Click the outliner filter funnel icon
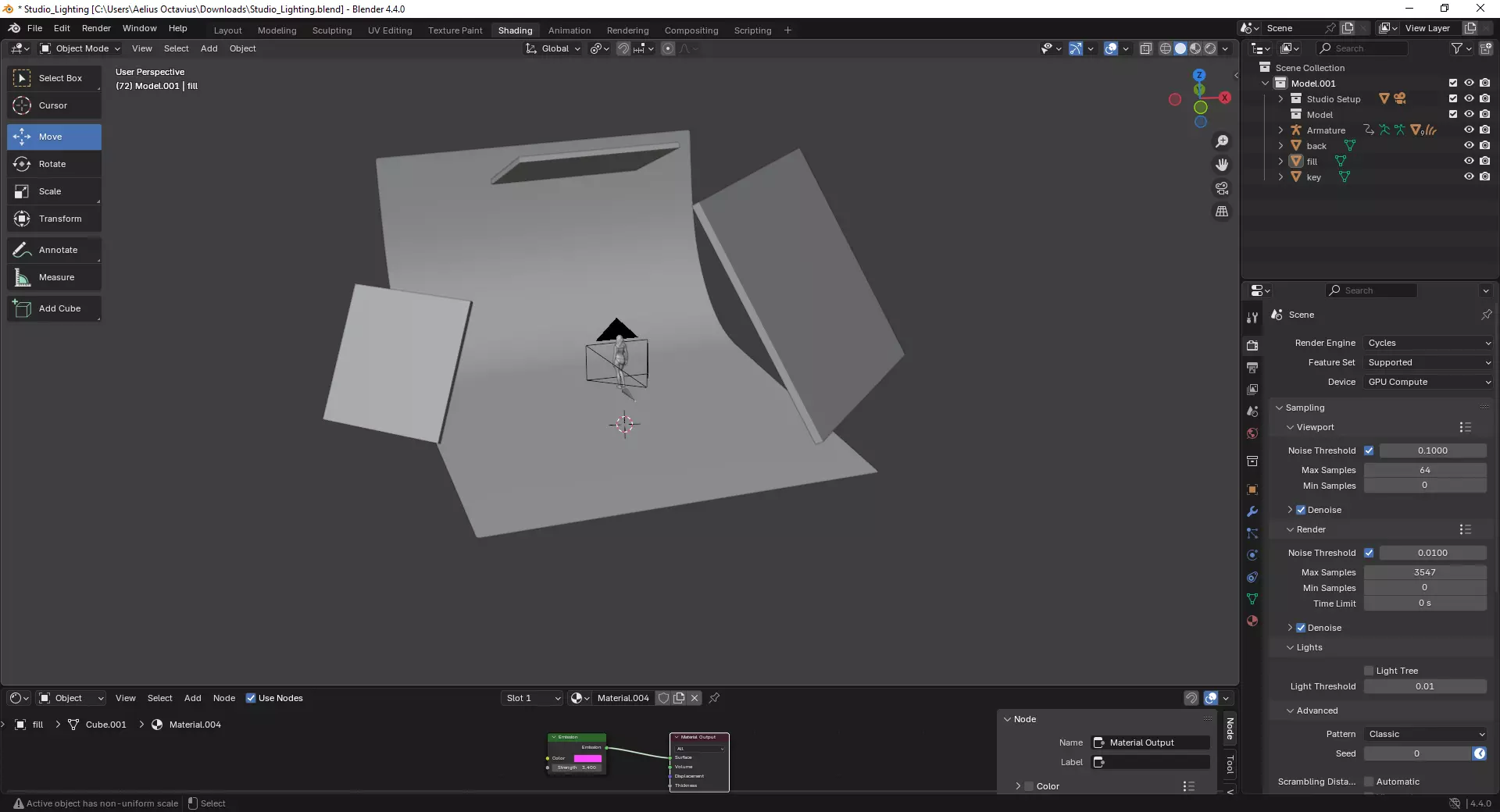The image size is (1500, 812). [x=1457, y=48]
